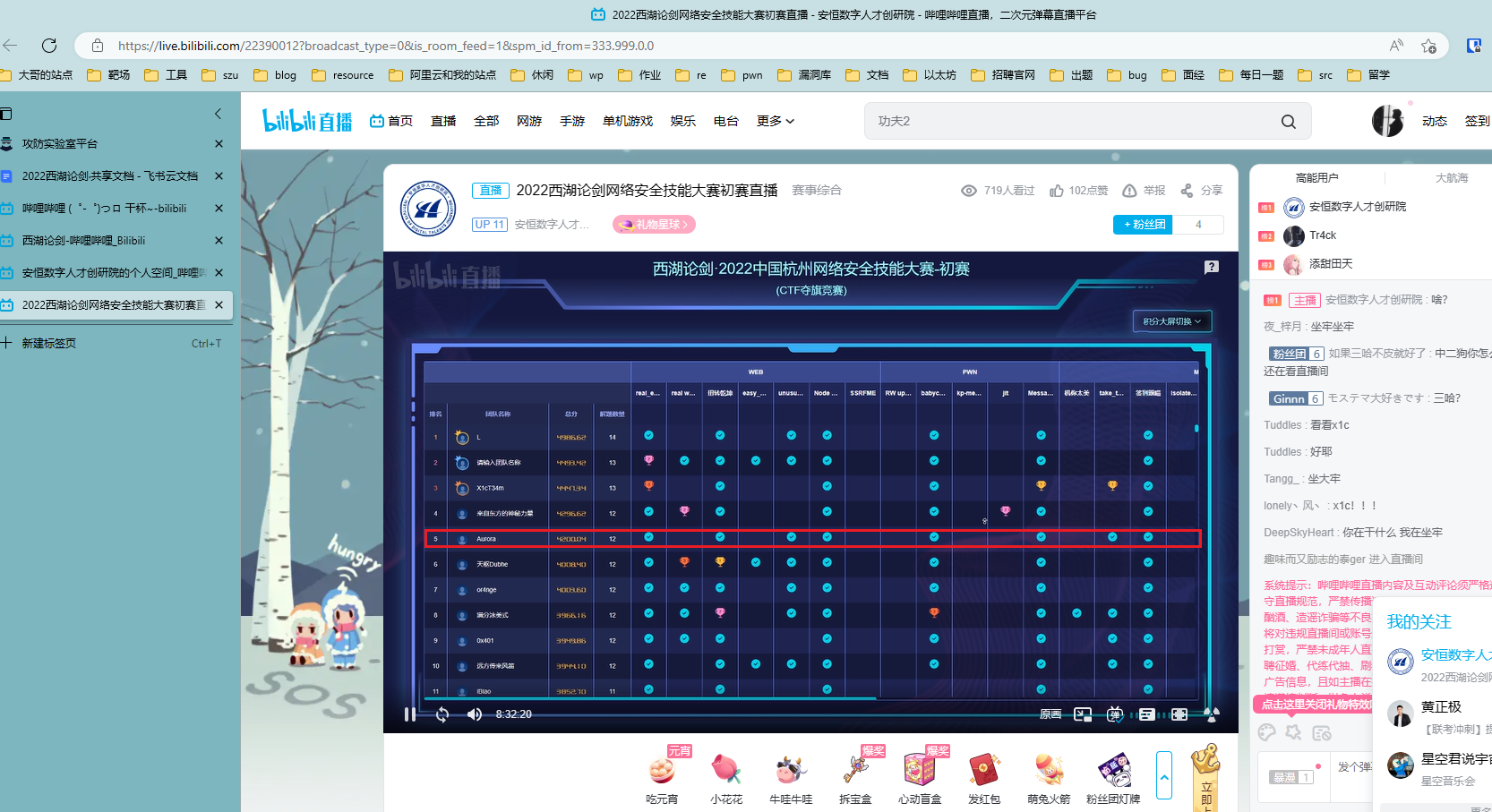The height and width of the screenshot is (812, 1492).
Task: Open a 新建标签页 new tab
Action: 111,344
